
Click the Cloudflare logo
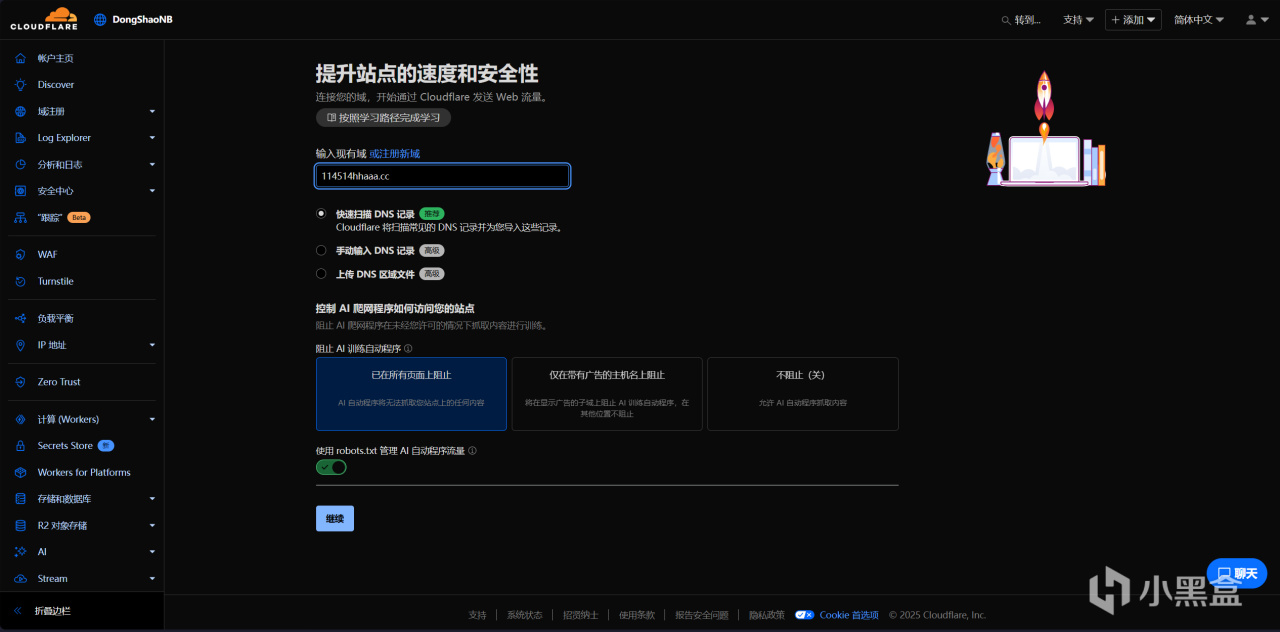click(x=43, y=19)
